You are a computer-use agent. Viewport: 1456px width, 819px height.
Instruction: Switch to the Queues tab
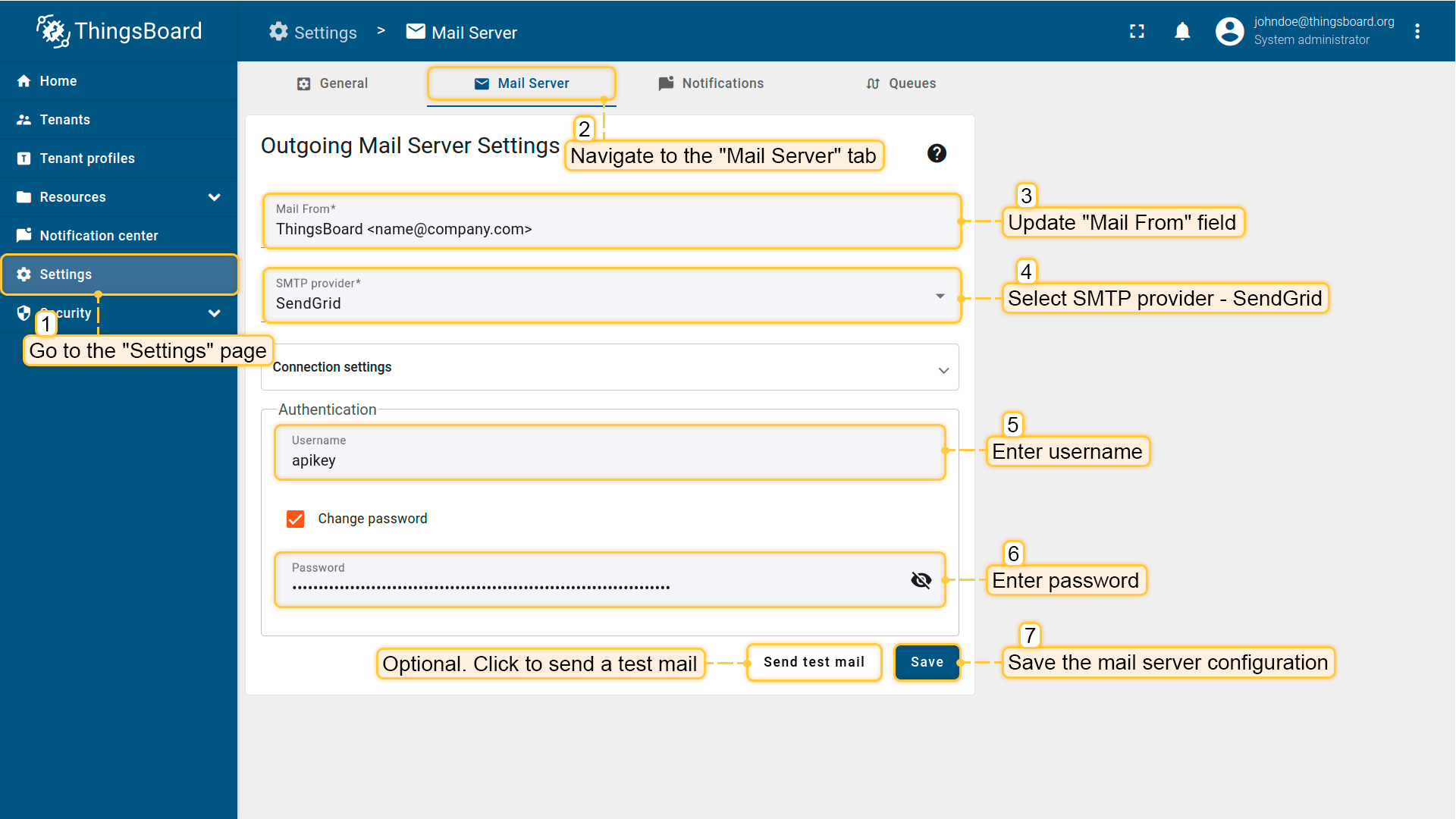point(901,83)
